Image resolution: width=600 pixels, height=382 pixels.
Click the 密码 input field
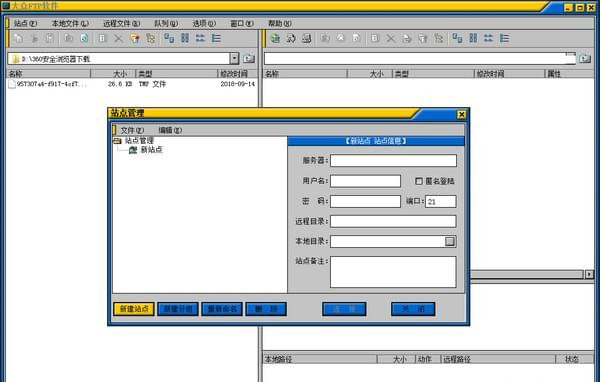point(365,201)
